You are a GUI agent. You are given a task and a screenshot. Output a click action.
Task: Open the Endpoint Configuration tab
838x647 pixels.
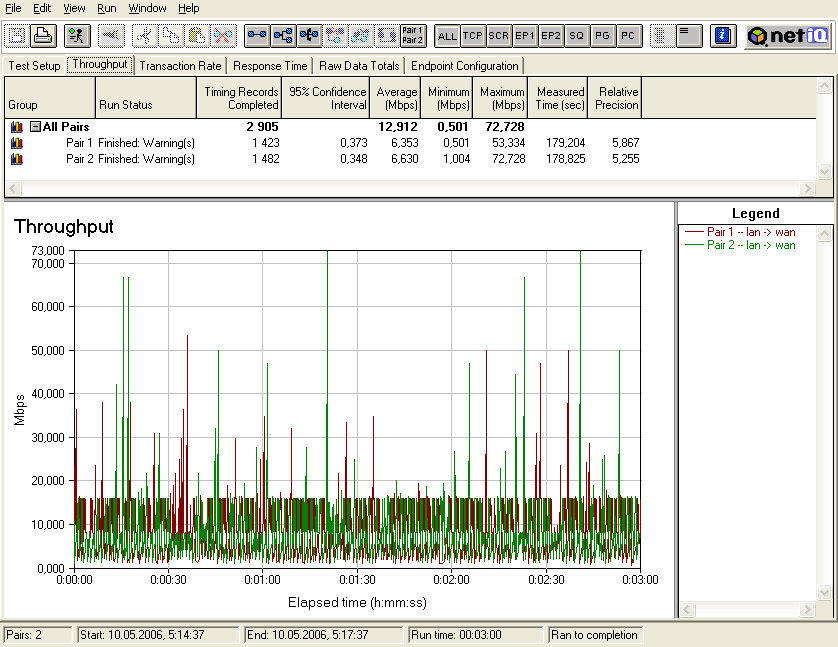(x=465, y=66)
